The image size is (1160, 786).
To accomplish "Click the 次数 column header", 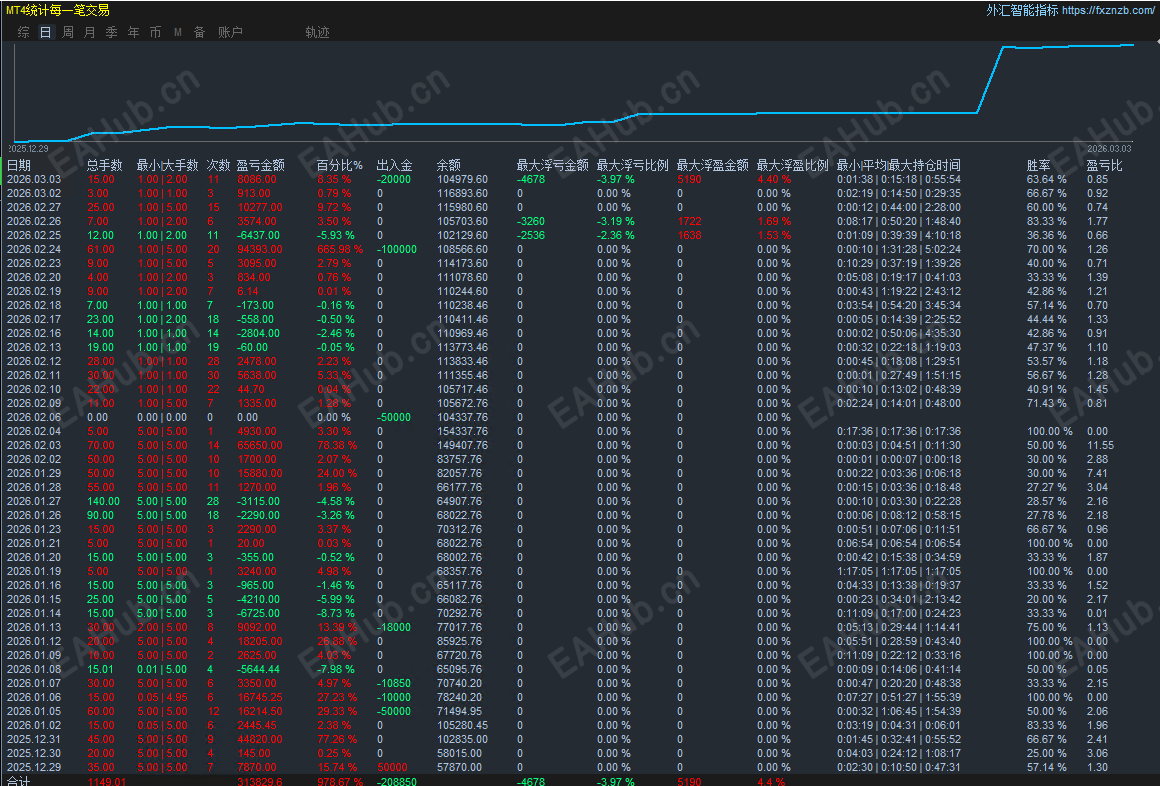I will coord(218,165).
